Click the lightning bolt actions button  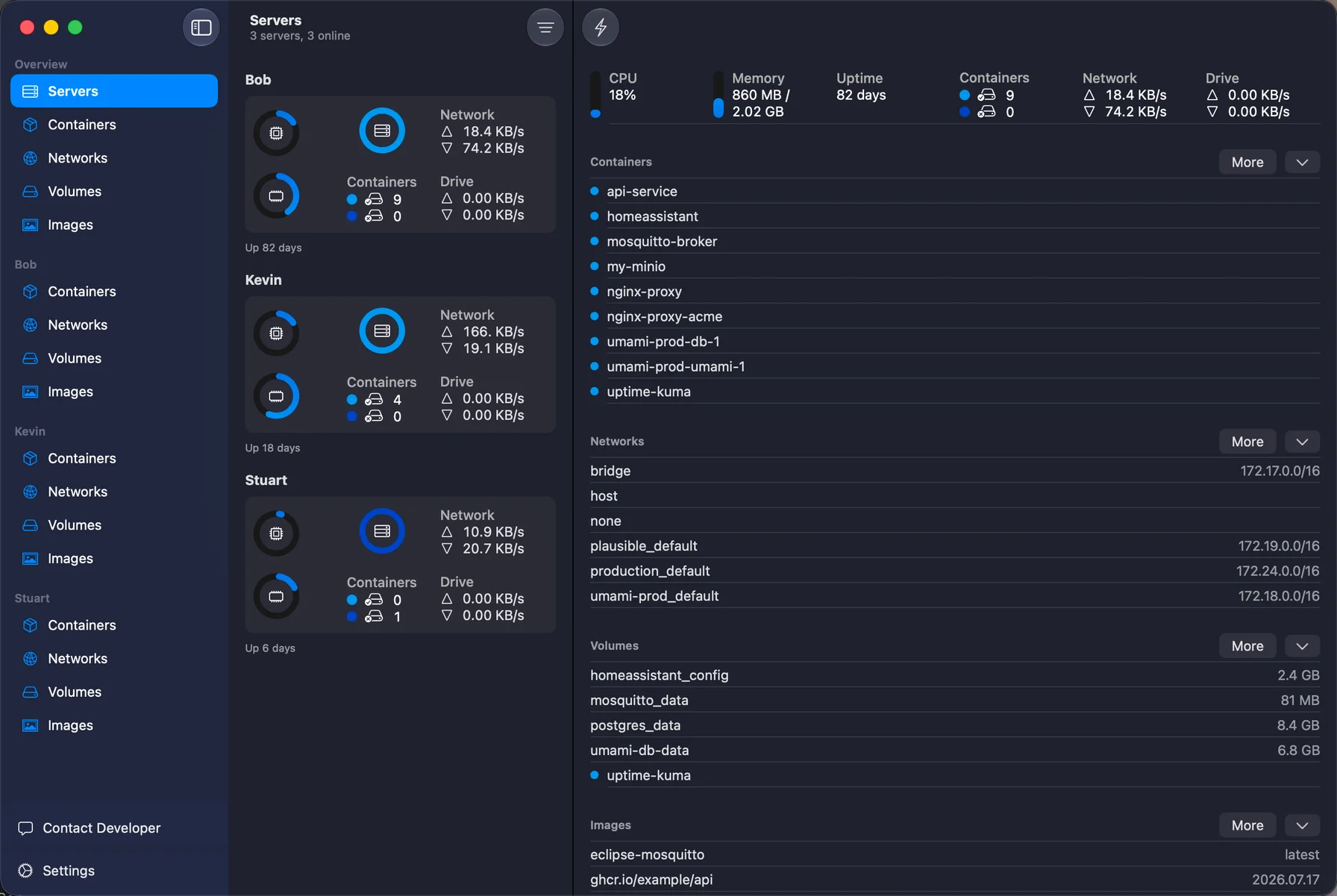[x=601, y=28]
